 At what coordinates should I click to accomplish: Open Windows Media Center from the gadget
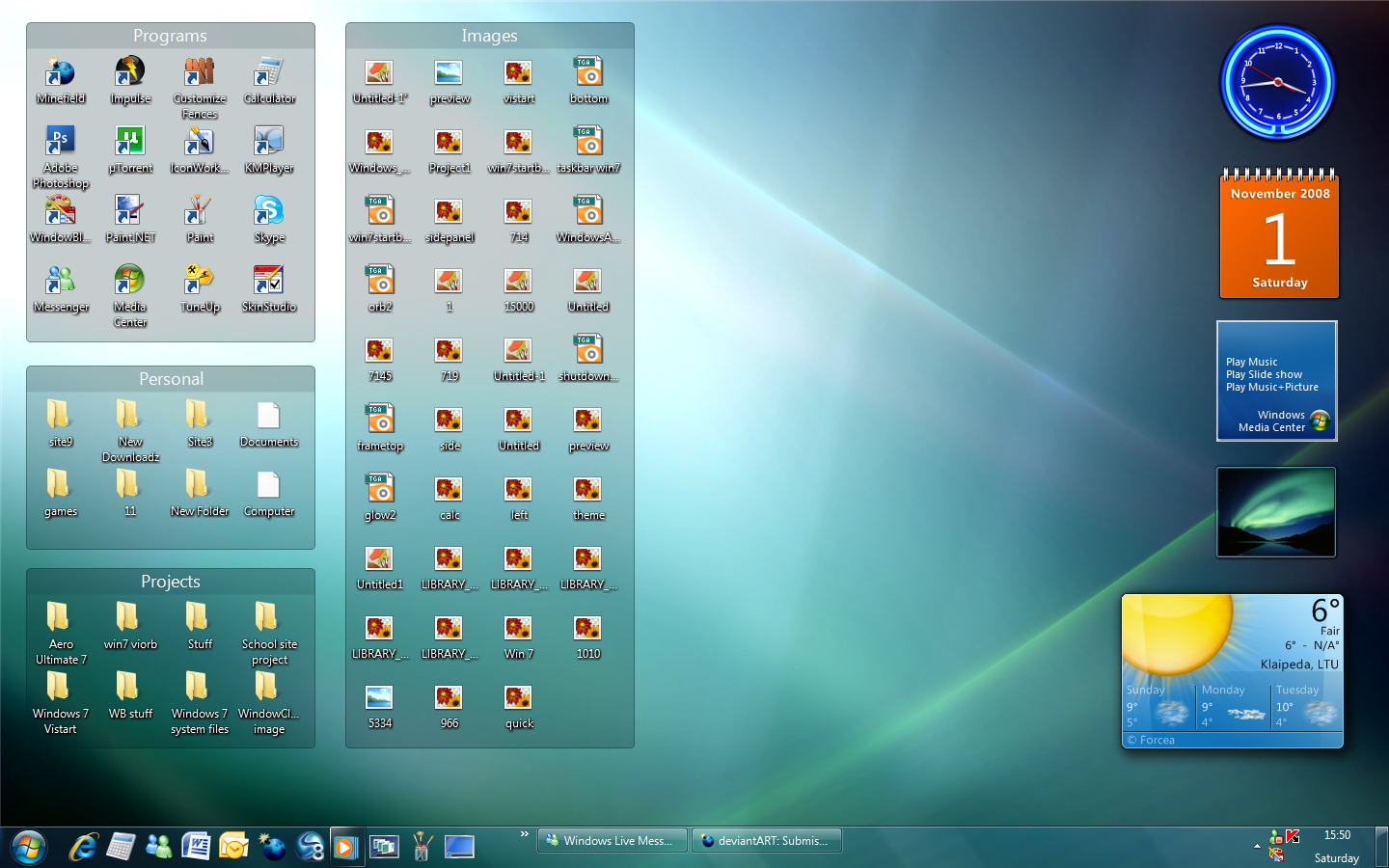click(1279, 421)
